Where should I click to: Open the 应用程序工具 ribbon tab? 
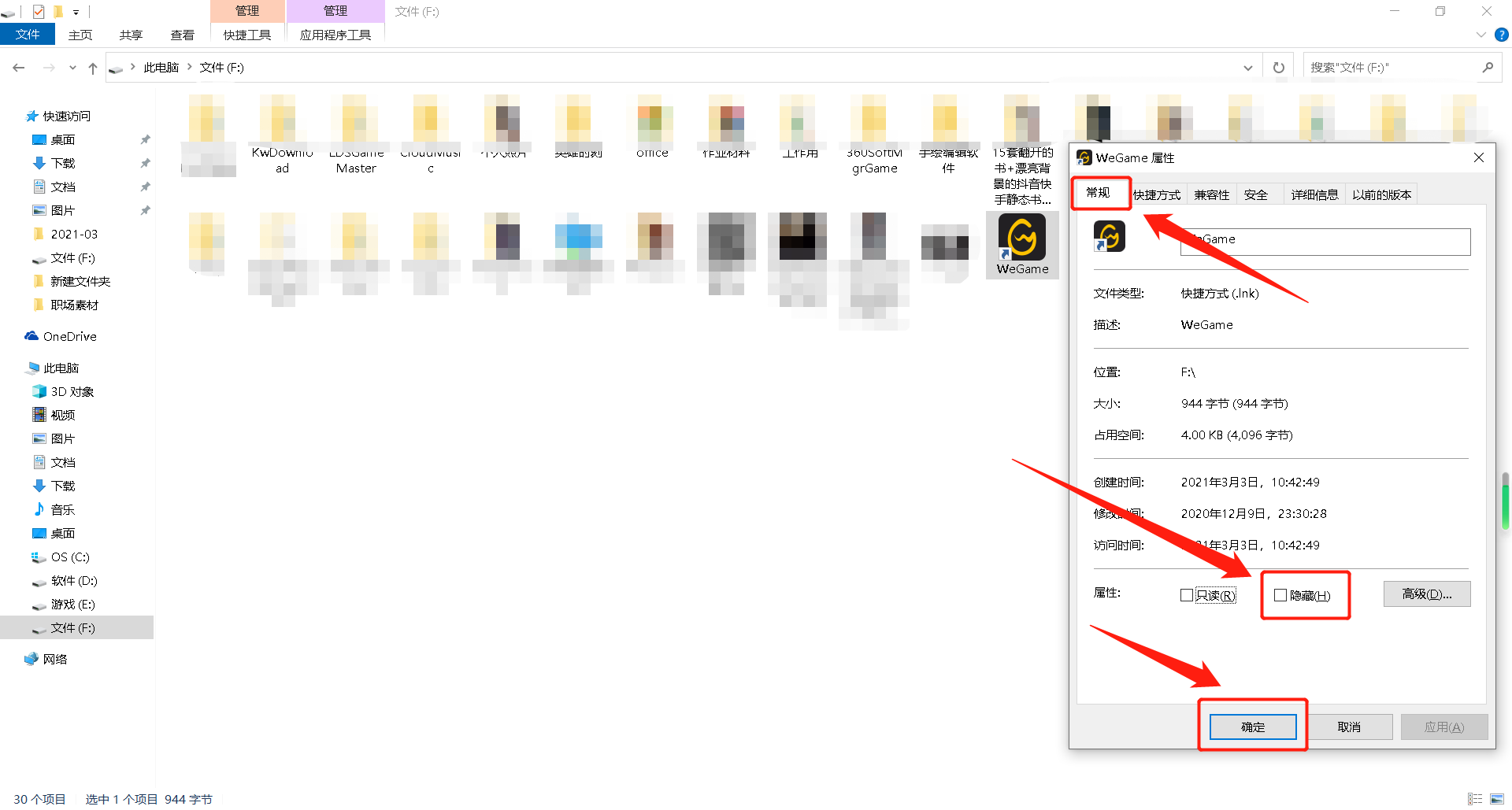[x=335, y=35]
